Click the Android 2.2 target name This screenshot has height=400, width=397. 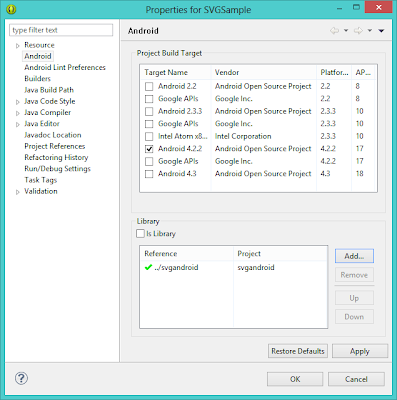pyautogui.click(x=177, y=86)
